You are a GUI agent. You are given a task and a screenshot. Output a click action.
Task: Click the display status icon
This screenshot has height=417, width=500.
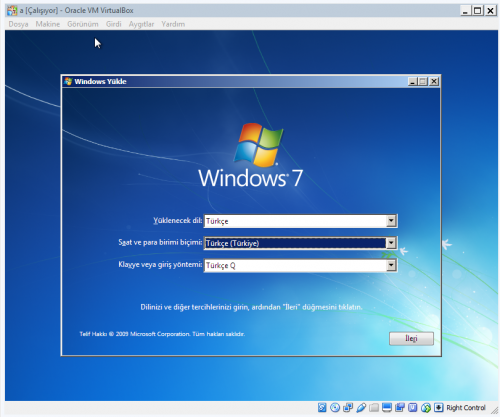click(x=387, y=407)
